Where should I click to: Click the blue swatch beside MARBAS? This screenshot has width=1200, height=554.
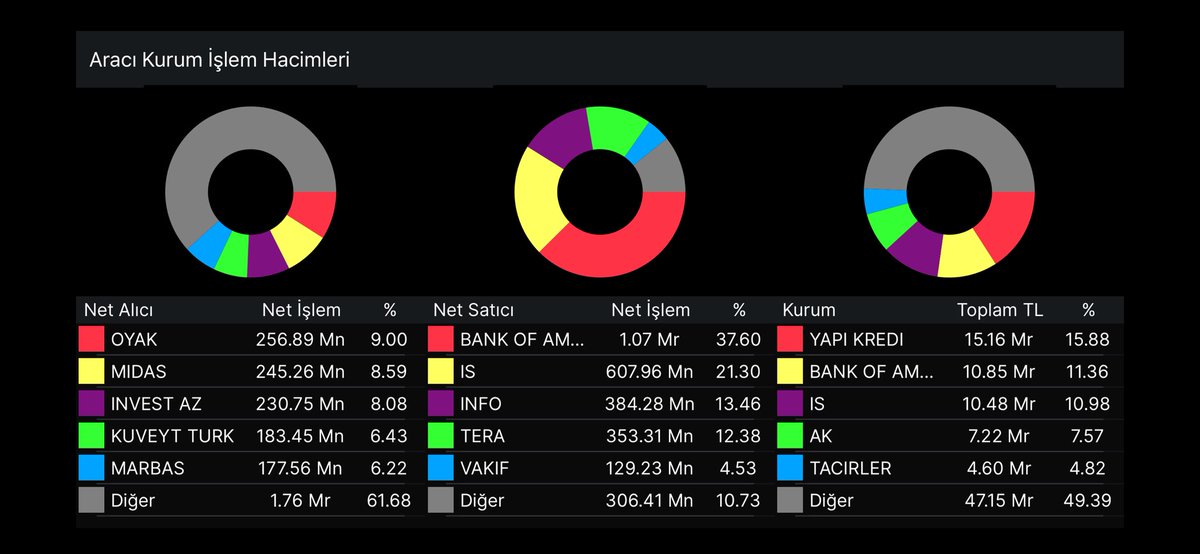point(92,468)
